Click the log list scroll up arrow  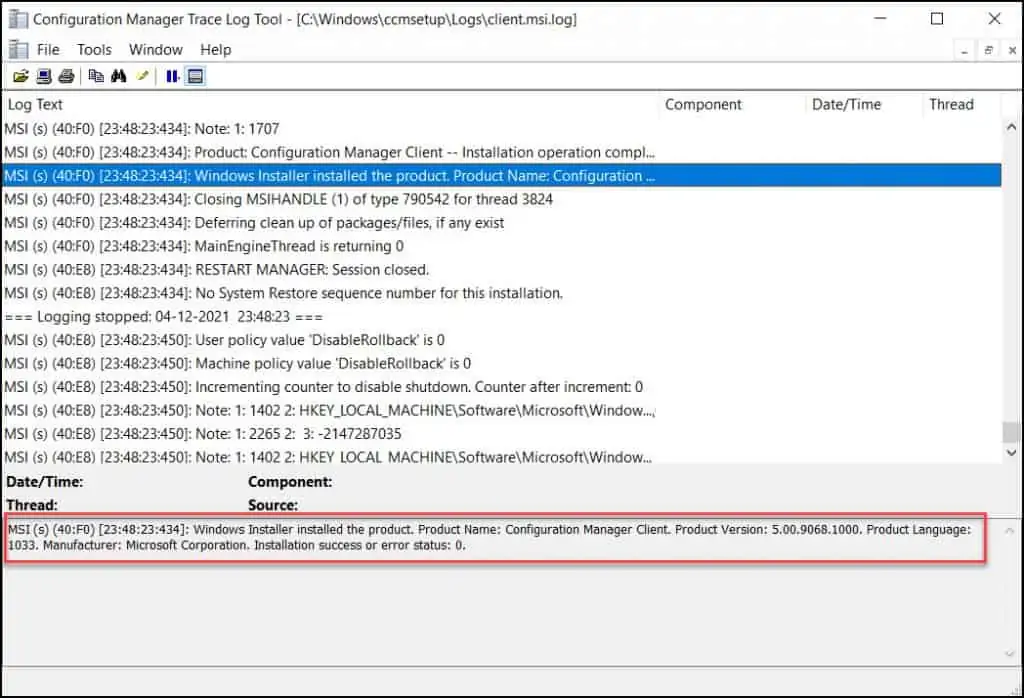[1012, 127]
